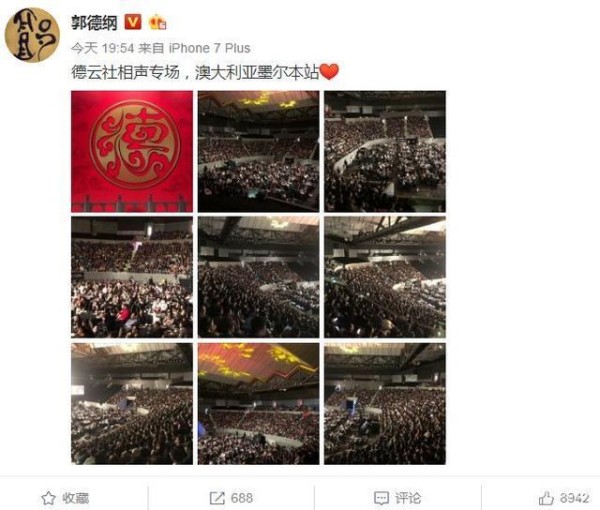
Task: Click the orange V verified badge
Action: pos(133,22)
